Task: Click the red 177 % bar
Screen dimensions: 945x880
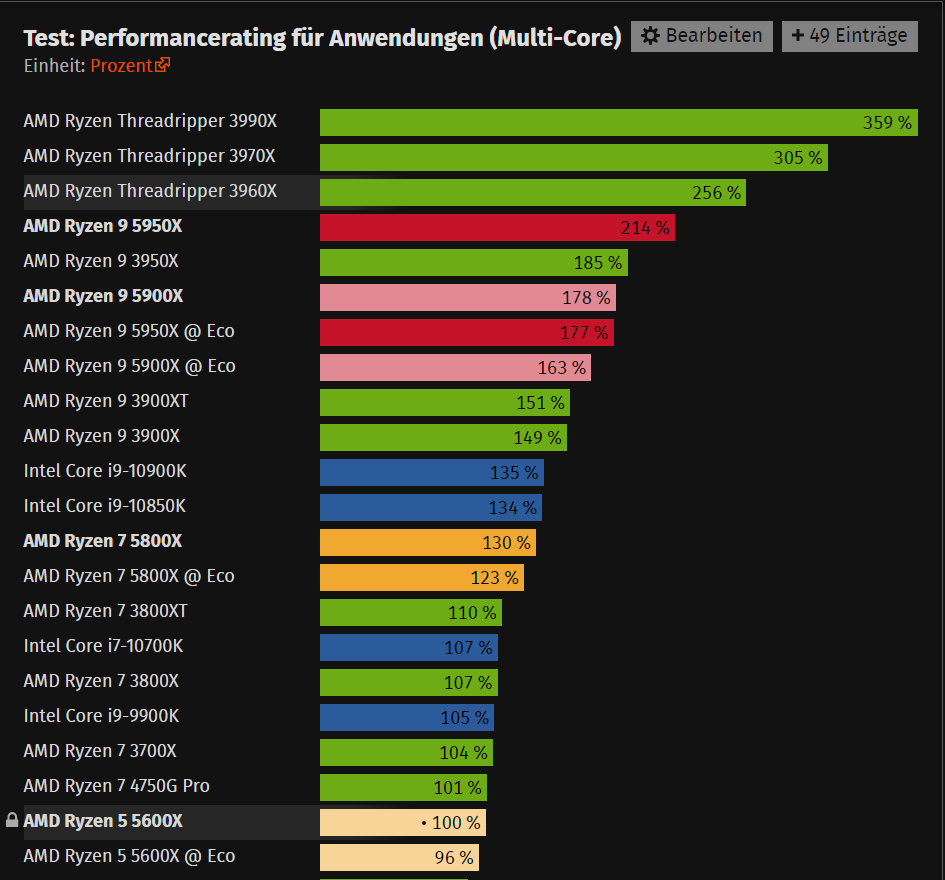Action: click(x=467, y=332)
